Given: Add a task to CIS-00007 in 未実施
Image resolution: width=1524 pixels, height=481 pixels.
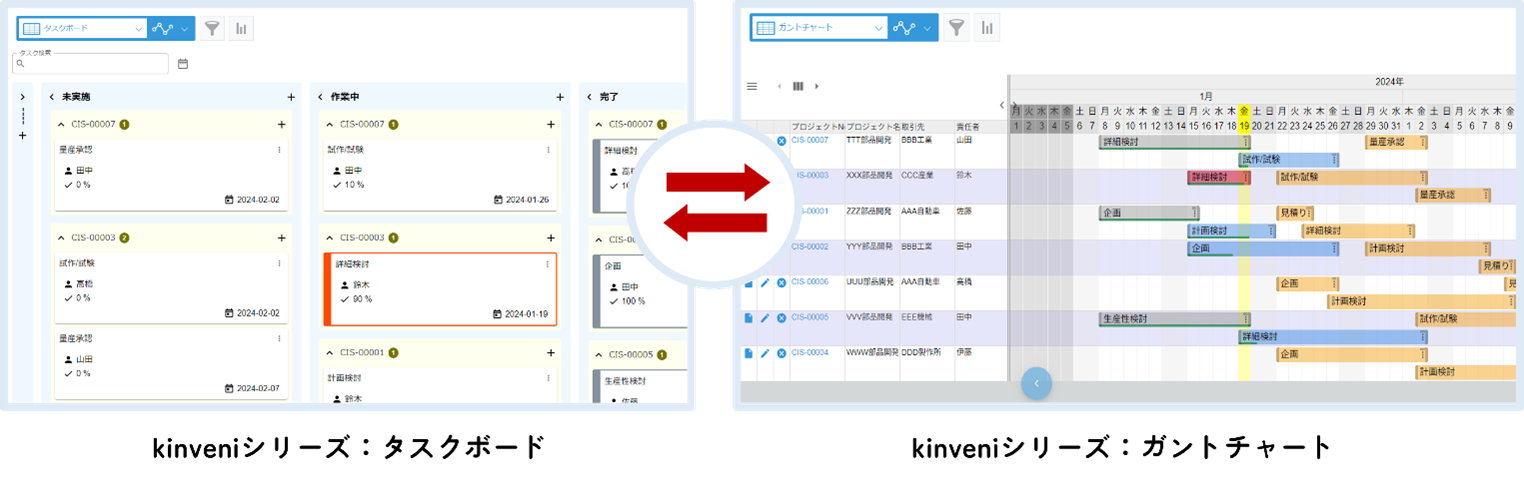Looking at the screenshot, I should tap(282, 124).
